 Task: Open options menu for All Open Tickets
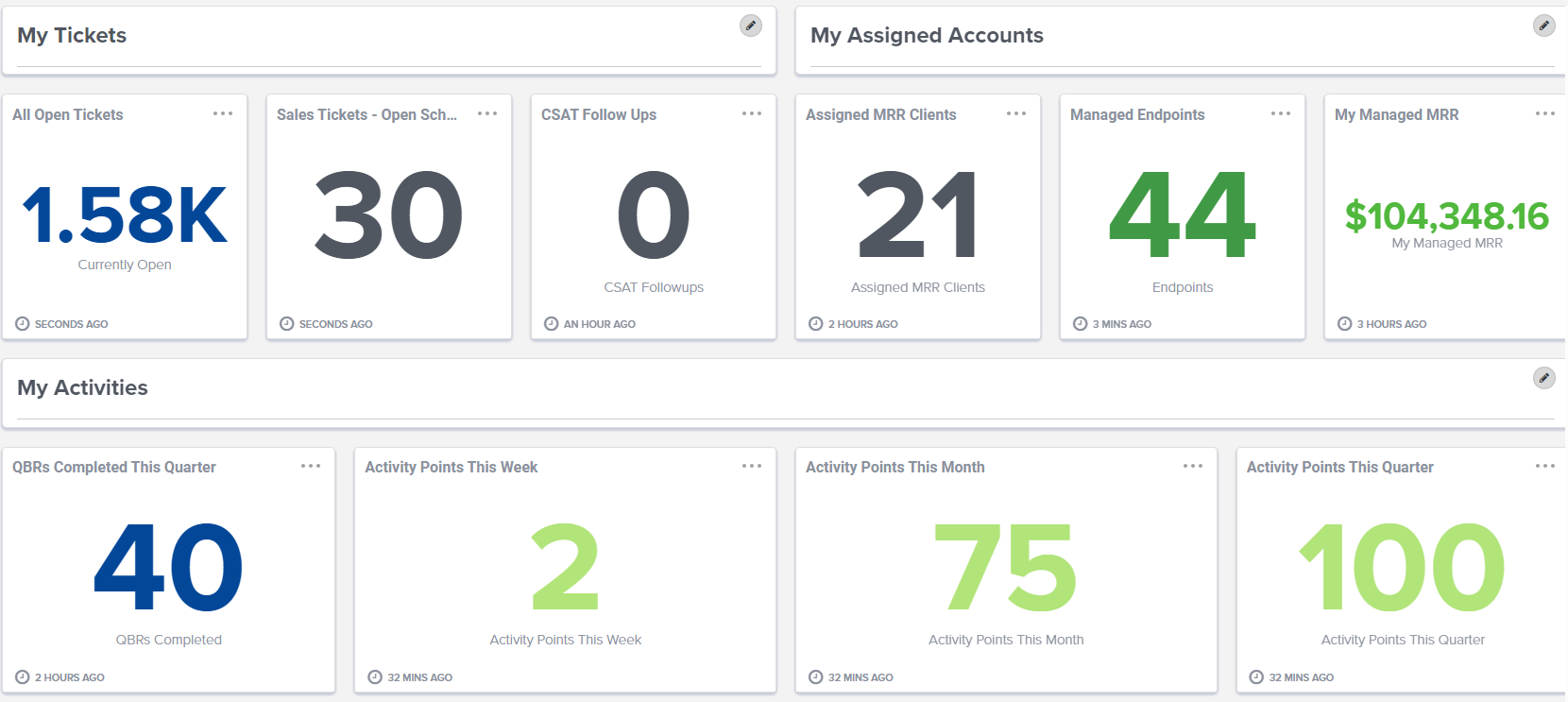tap(223, 113)
